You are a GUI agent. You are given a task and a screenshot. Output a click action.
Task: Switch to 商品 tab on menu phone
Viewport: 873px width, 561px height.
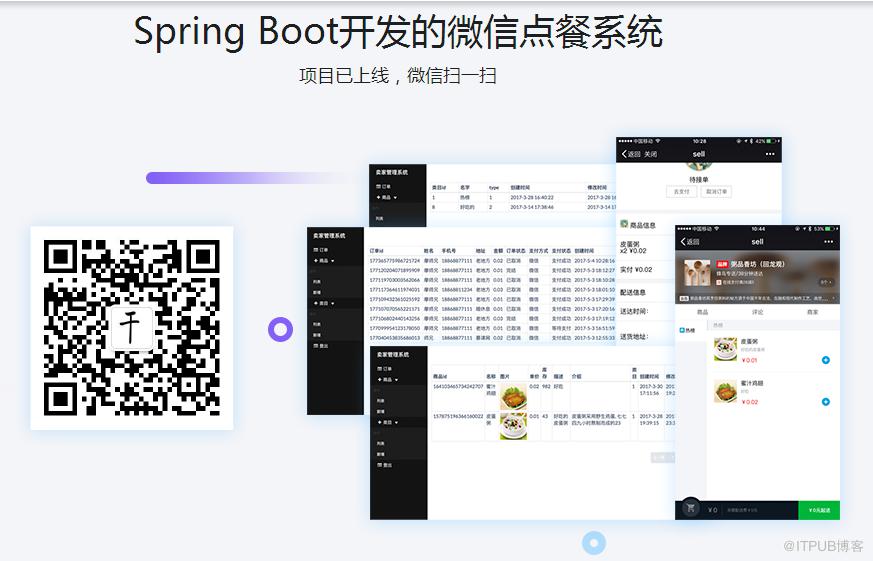(x=703, y=312)
